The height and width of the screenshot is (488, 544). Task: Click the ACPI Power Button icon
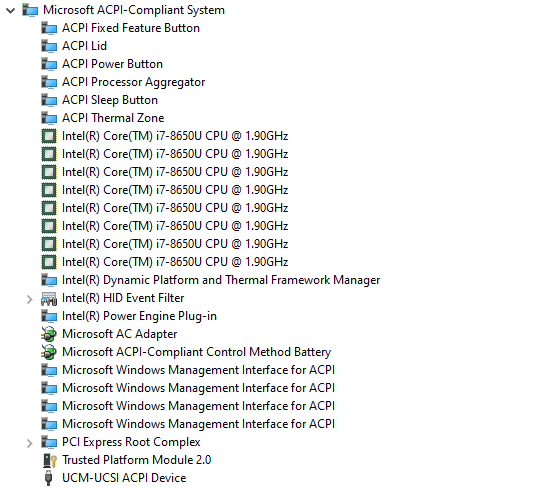(x=49, y=64)
